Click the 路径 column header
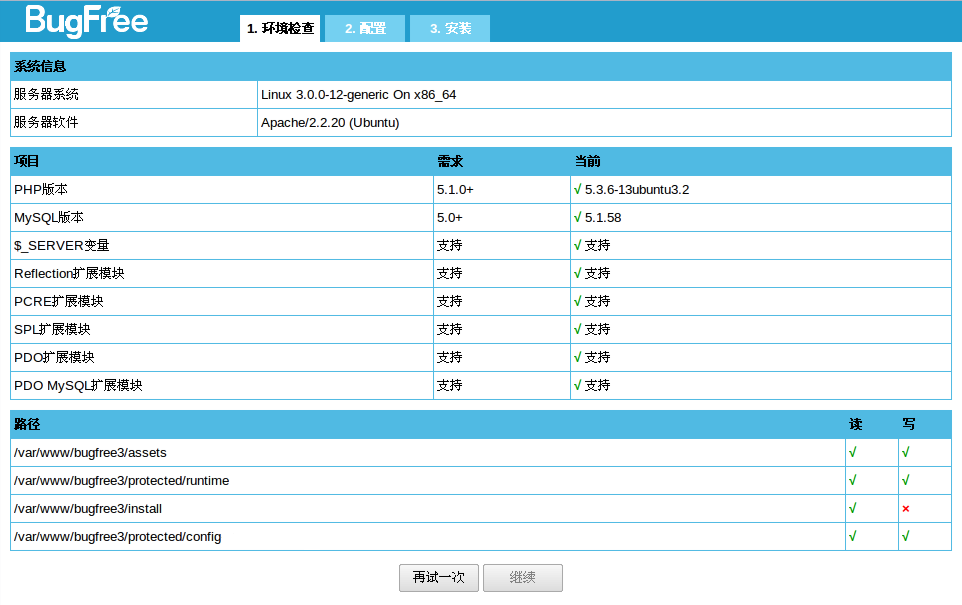Image resolution: width=962 pixels, height=605 pixels. (x=27, y=425)
